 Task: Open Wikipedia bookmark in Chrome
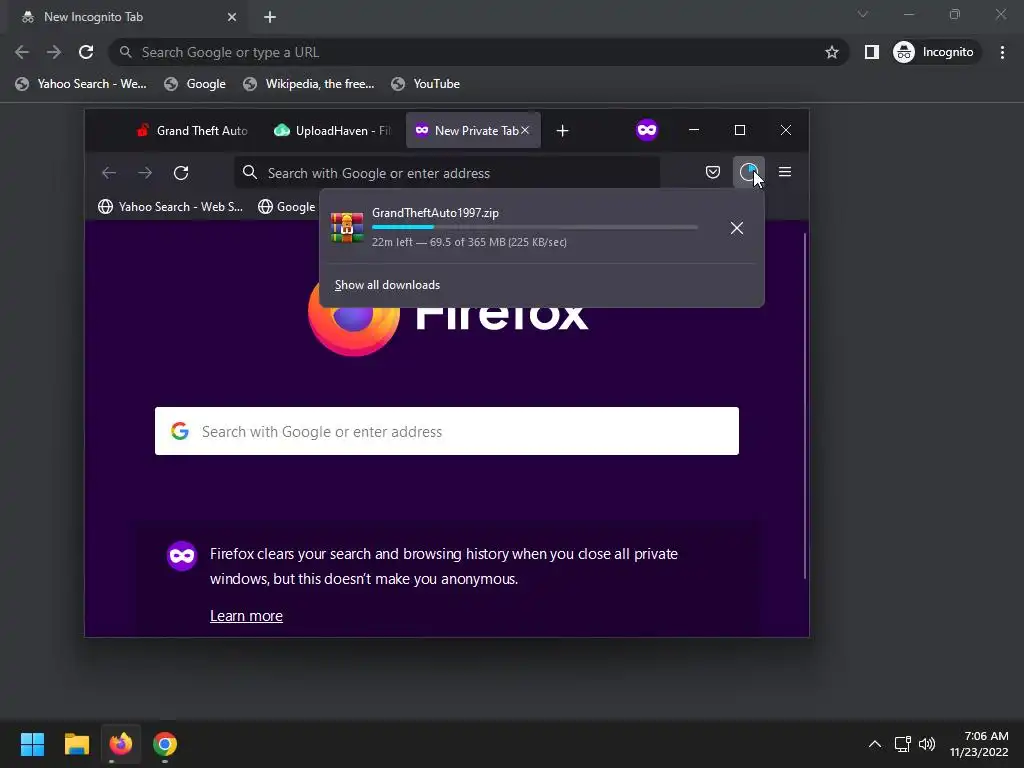tap(309, 84)
